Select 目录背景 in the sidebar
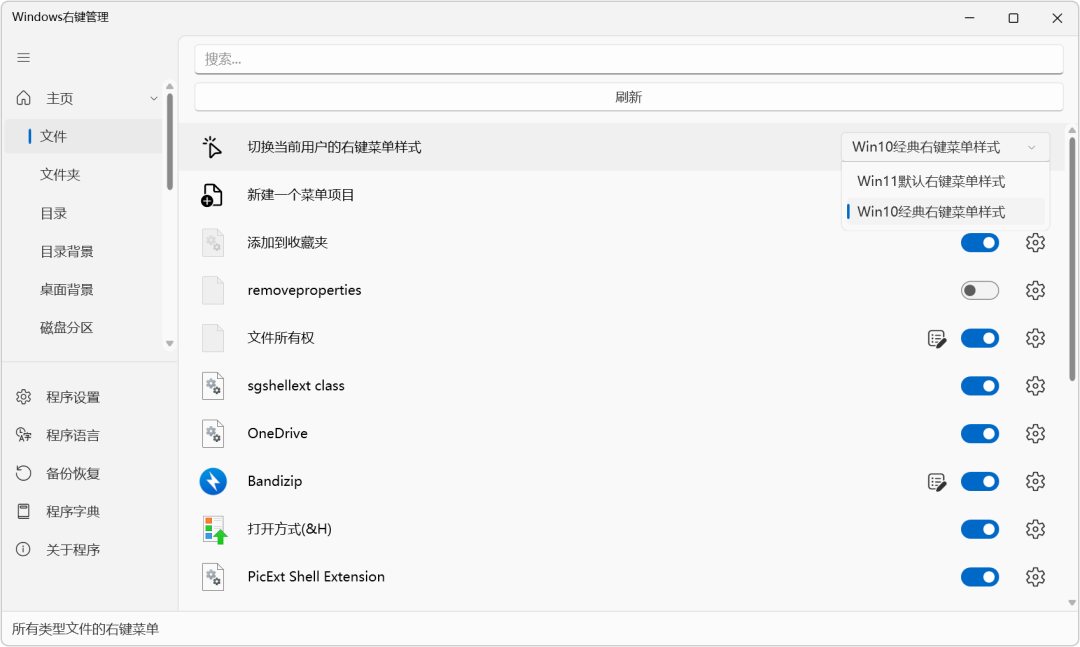Image resolution: width=1080 pixels, height=647 pixels. click(x=83, y=251)
